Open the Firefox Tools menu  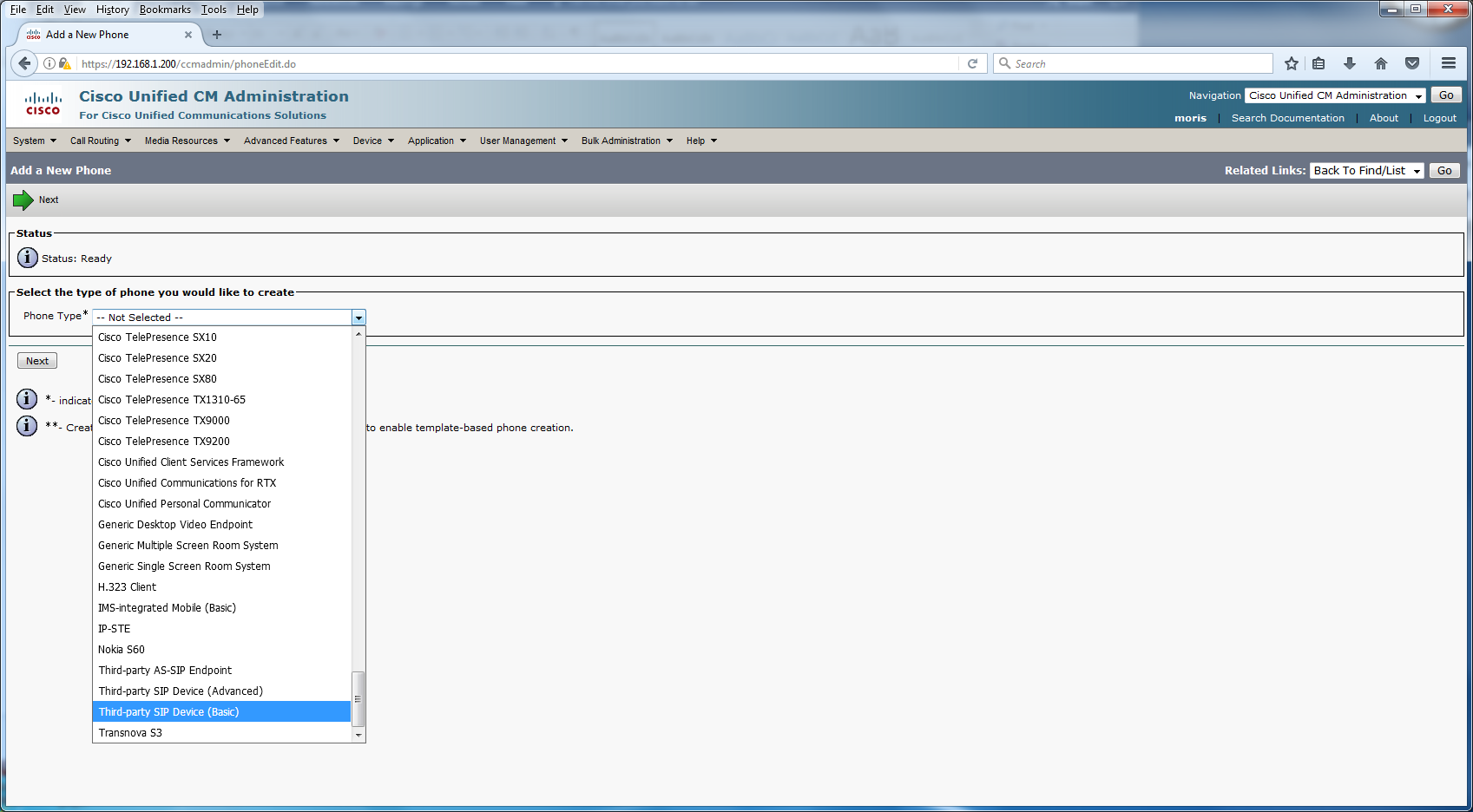point(214,10)
